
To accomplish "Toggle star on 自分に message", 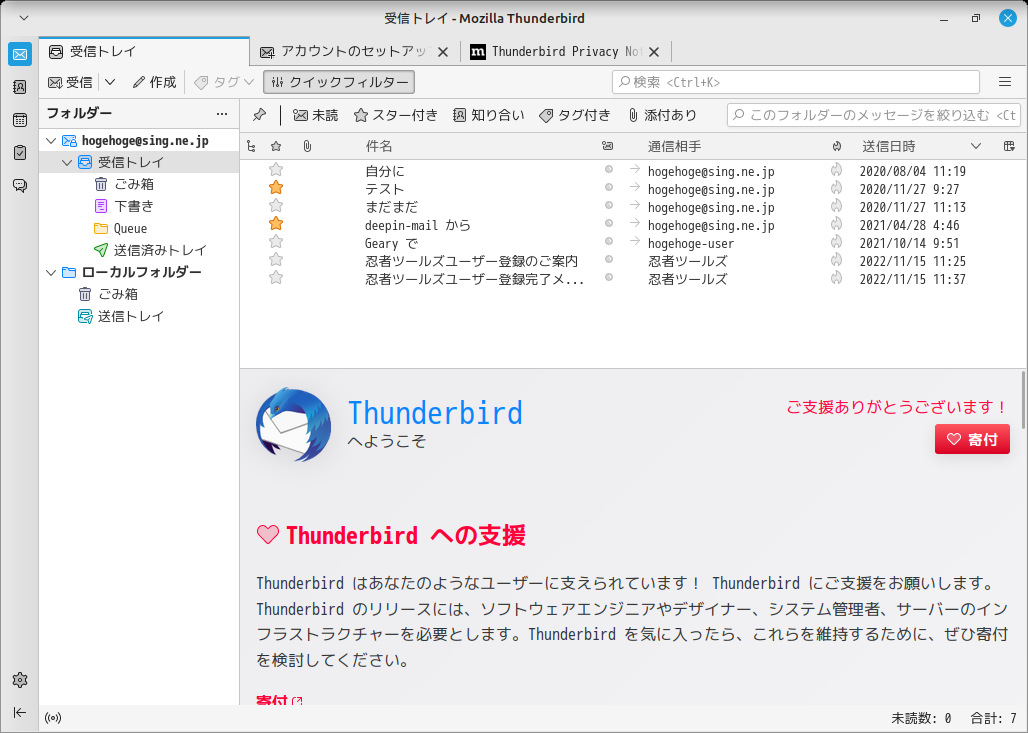I will [276, 170].
